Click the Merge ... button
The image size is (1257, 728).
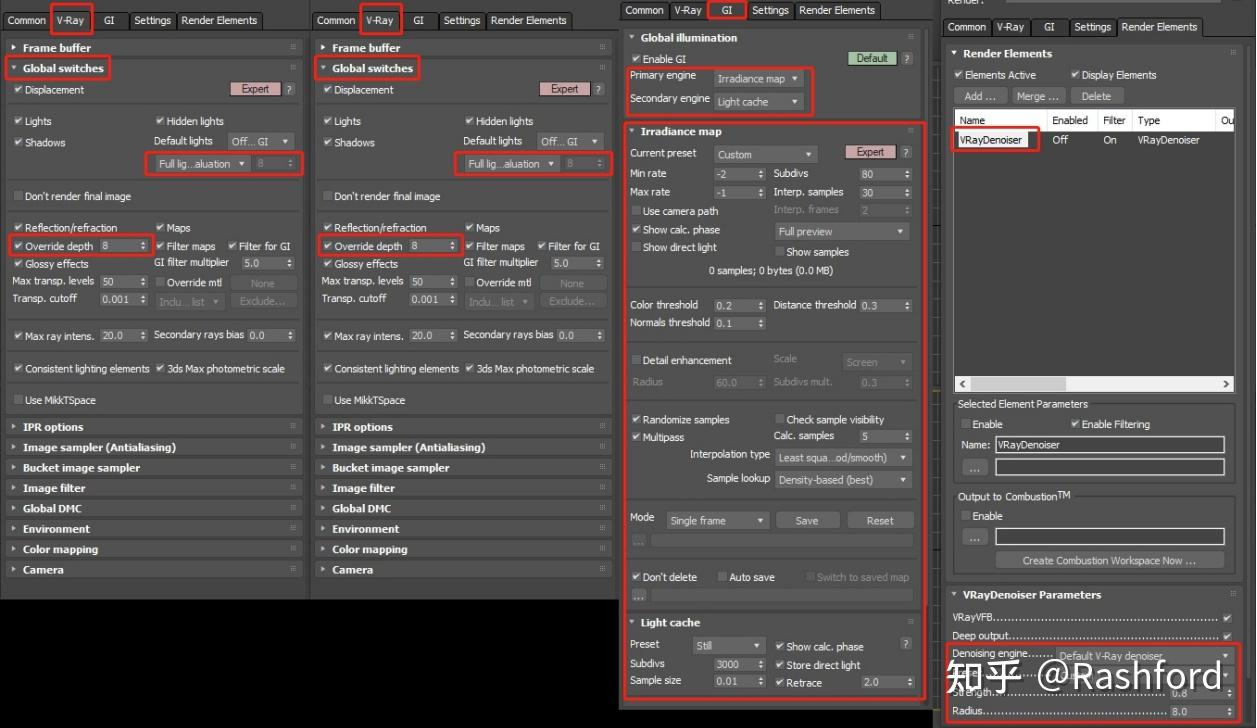point(1037,96)
